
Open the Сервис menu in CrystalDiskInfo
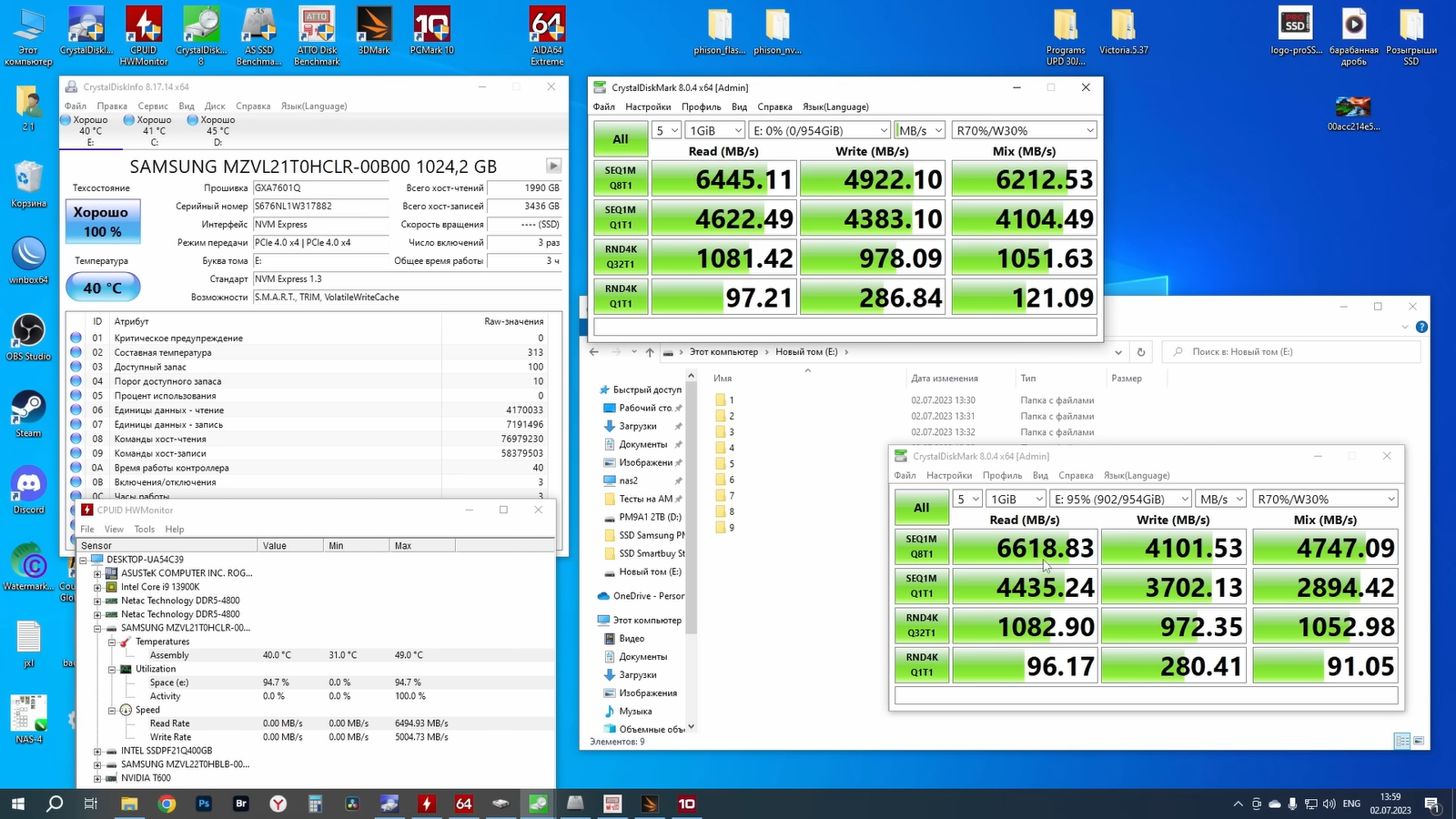pos(153,106)
